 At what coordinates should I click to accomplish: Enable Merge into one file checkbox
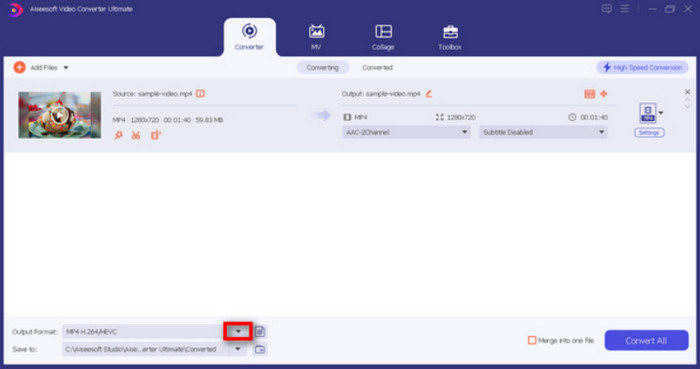point(532,340)
